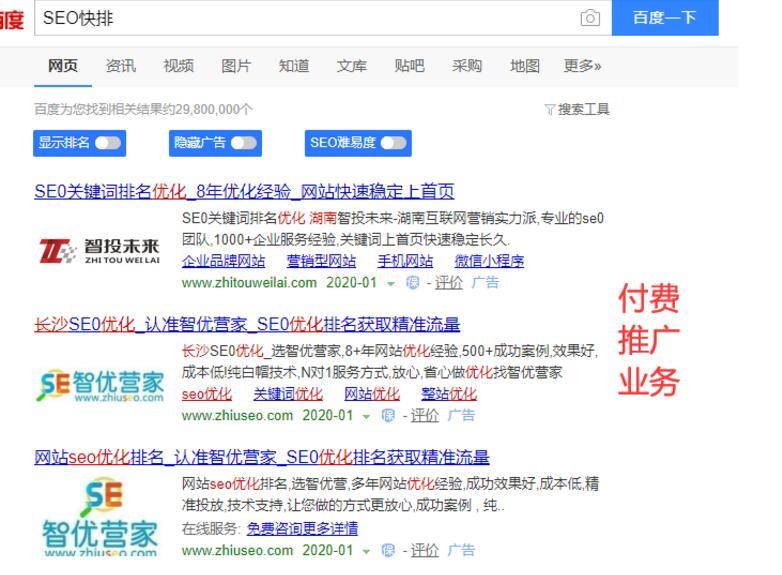Click the first 智优营家 logo image
This screenshot has width=782, height=575.
[100, 383]
